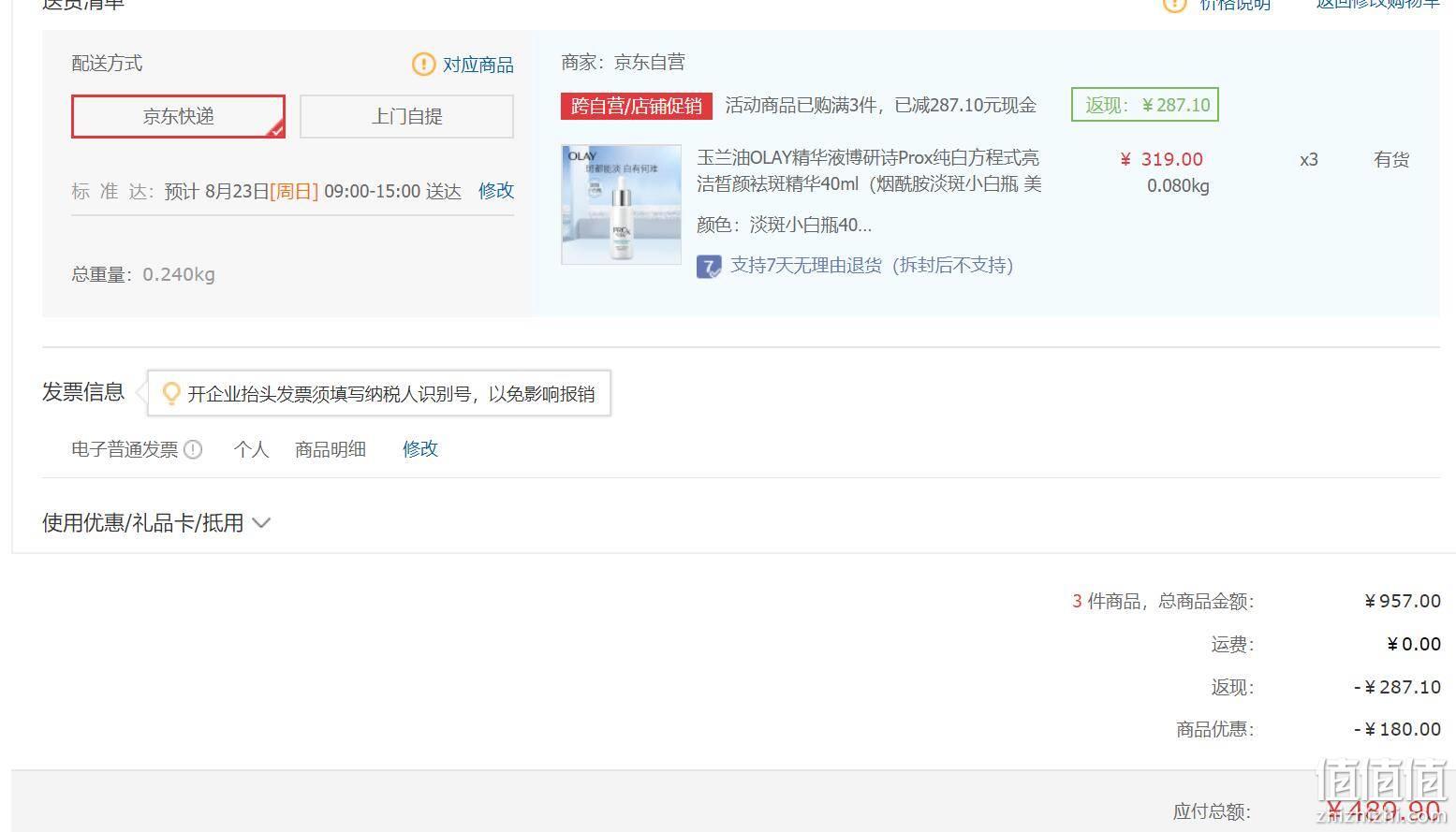Click the info icon next to 电子普通发票
The height and width of the screenshot is (832, 1456).
(193, 449)
